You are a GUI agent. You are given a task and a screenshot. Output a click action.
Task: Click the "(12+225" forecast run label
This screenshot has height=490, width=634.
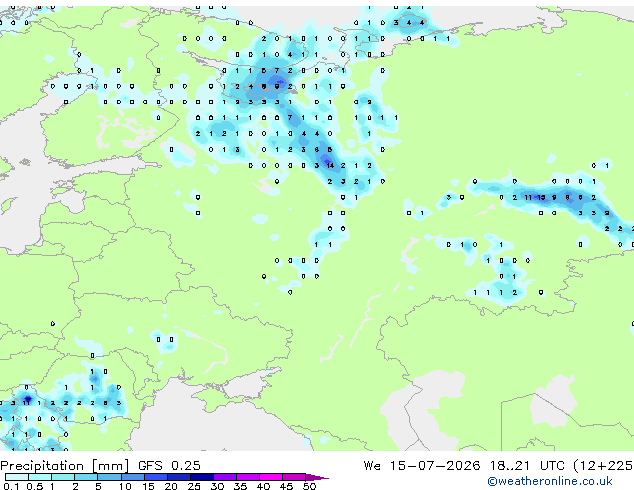tap(603, 466)
